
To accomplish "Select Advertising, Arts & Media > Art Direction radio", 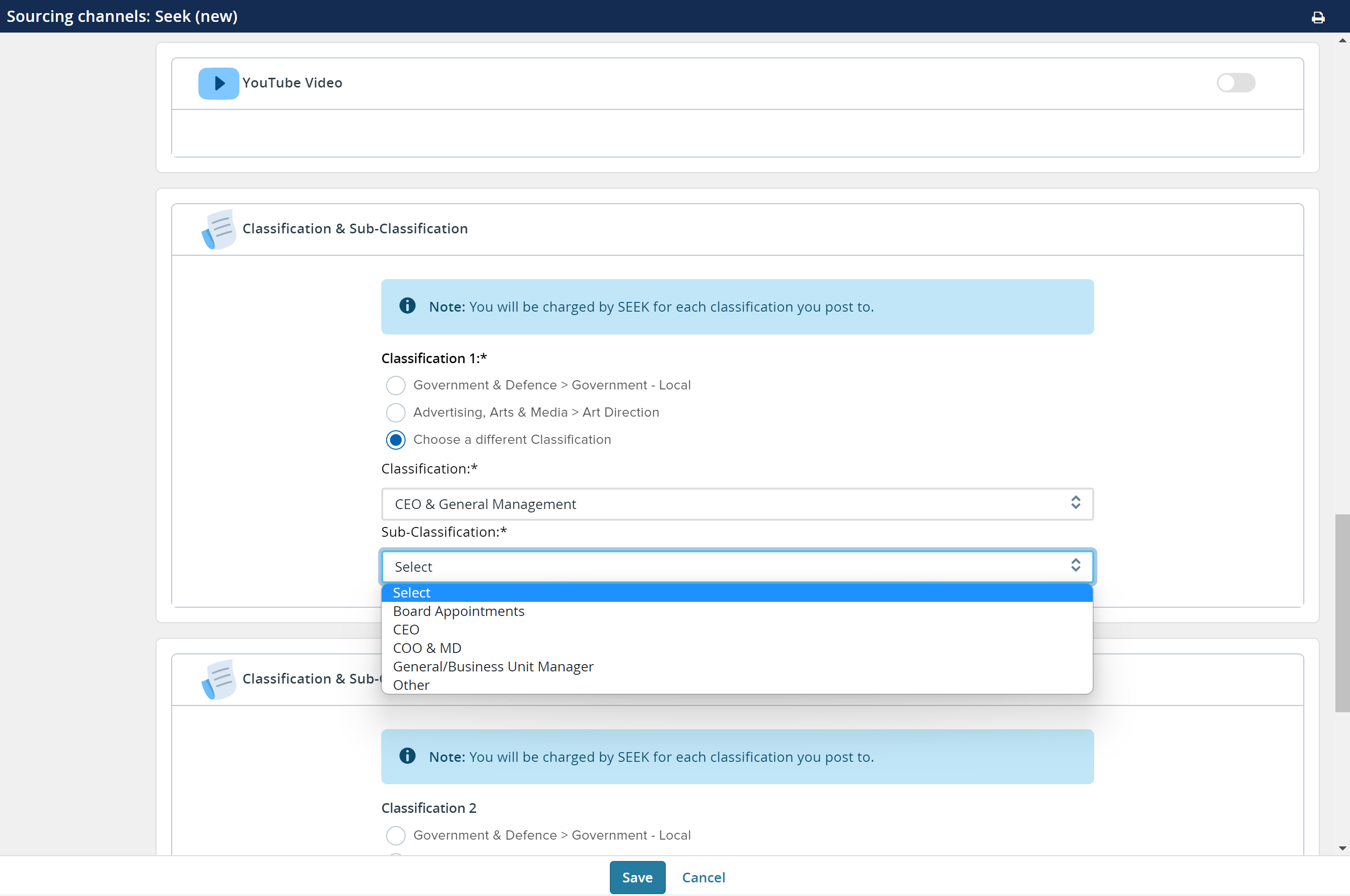I will click(395, 413).
